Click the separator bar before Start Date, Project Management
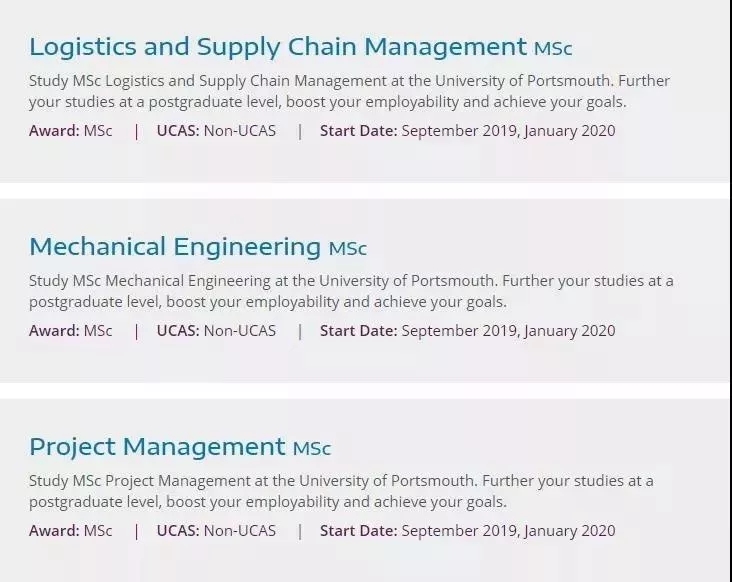The width and height of the screenshot is (732, 582). (x=299, y=531)
